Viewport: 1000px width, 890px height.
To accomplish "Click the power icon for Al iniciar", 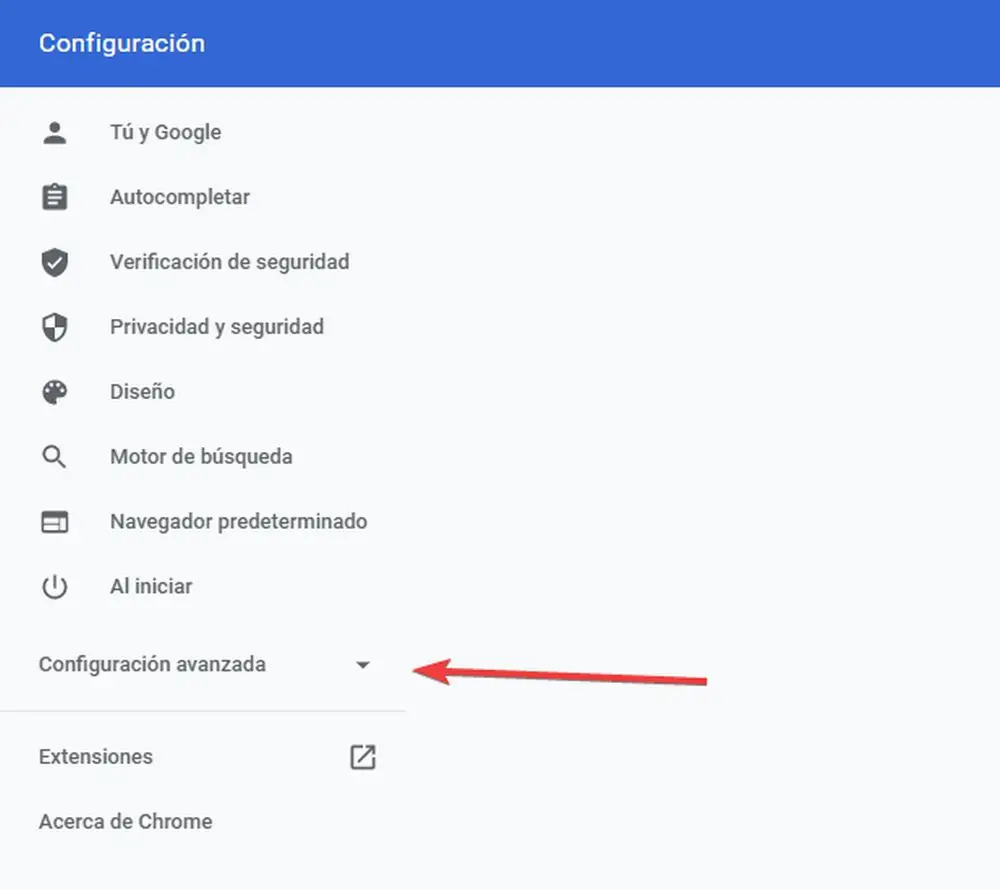I will pyautogui.click(x=54, y=587).
